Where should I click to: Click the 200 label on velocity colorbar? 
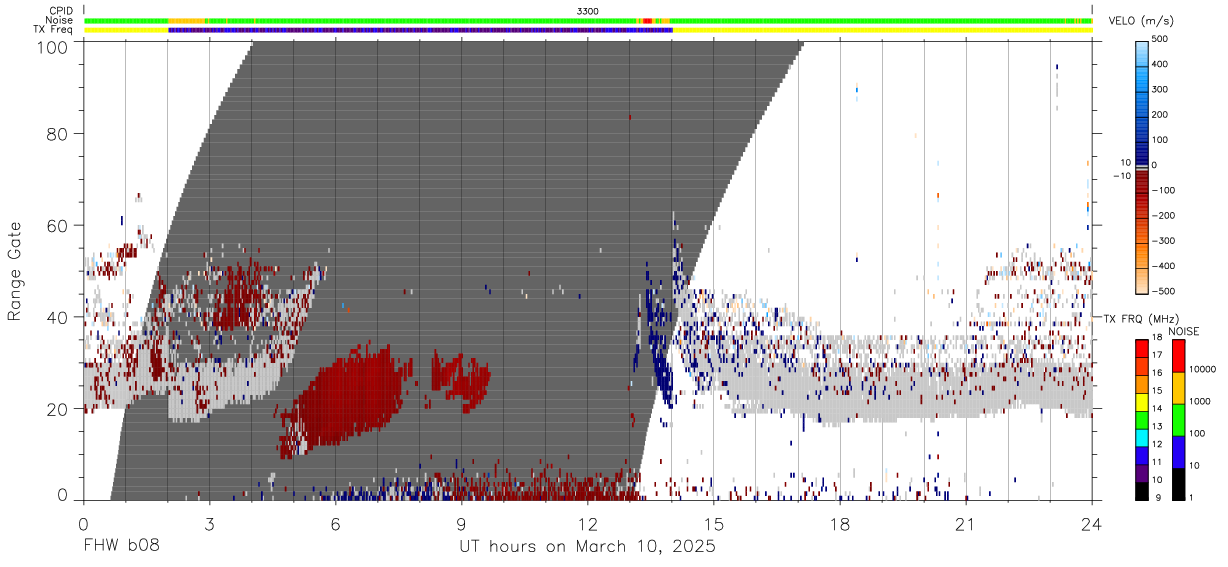(x=1161, y=115)
